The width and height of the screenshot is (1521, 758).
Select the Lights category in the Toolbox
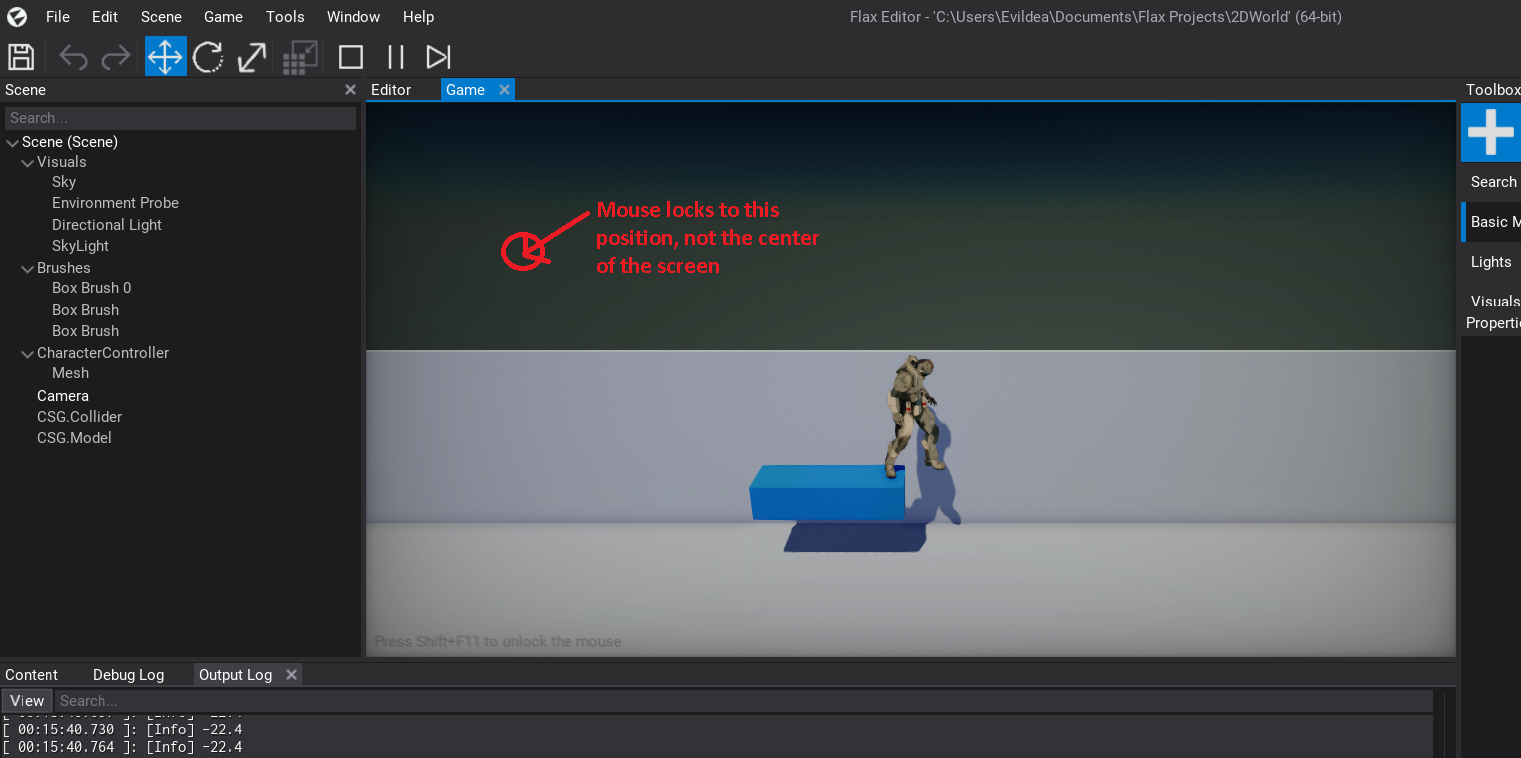(1491, 261)
